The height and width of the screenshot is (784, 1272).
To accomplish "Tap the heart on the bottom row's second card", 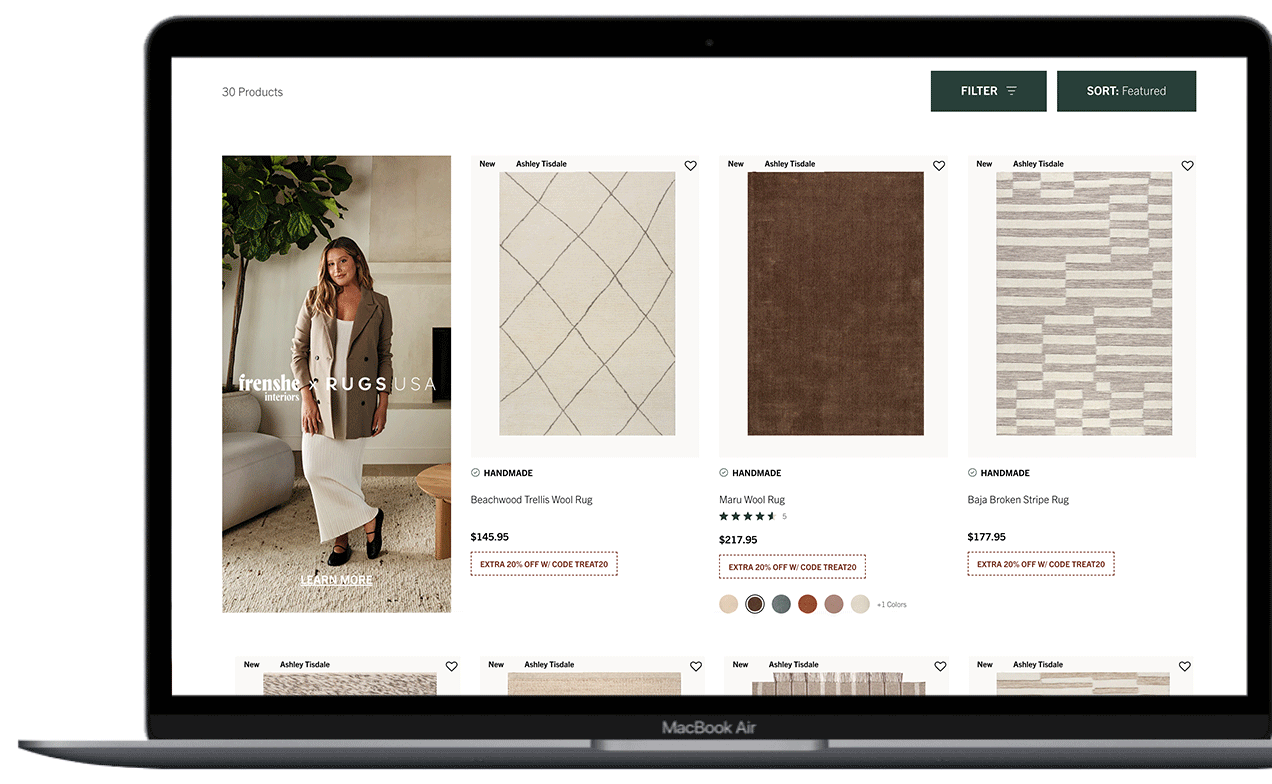I will (x=696, y=666).
